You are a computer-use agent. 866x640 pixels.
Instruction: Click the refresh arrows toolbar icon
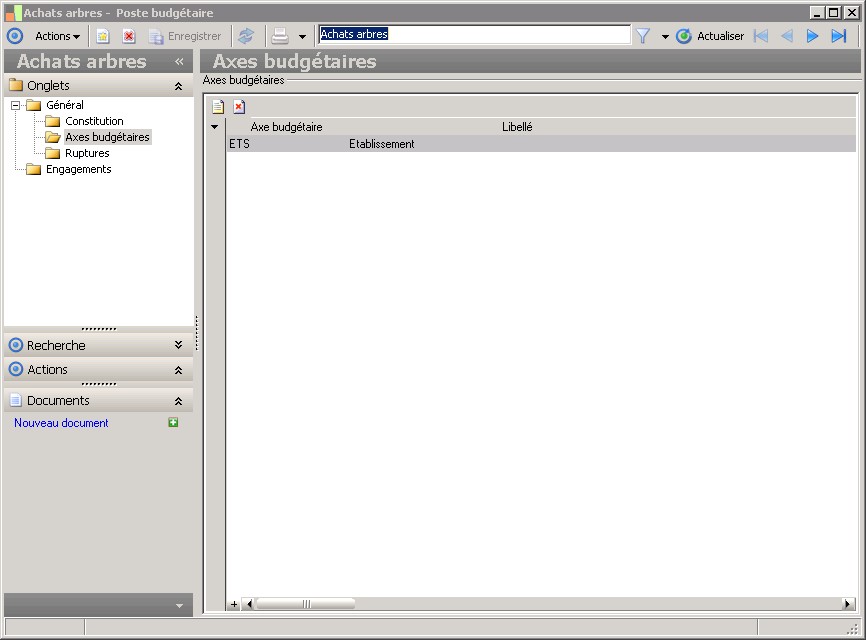coord(246,36)
